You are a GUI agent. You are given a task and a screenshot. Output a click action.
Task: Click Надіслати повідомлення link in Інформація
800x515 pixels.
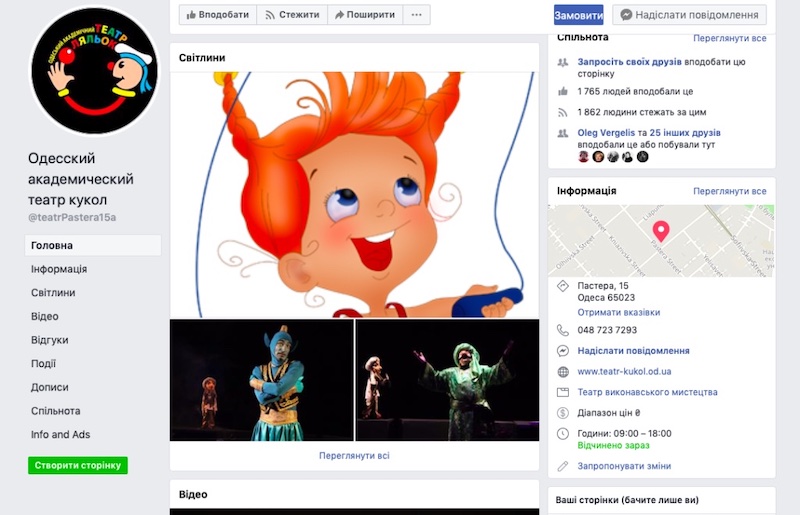pyautogui.click(x=633, y=351)
